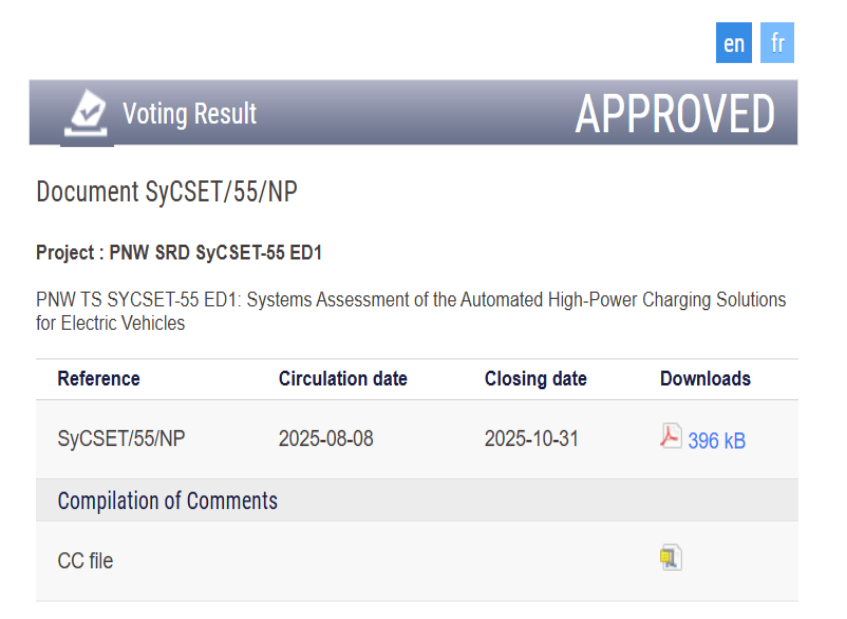Select the SyCSET/55/NP reference cell
847x619 pixels.
121,439
